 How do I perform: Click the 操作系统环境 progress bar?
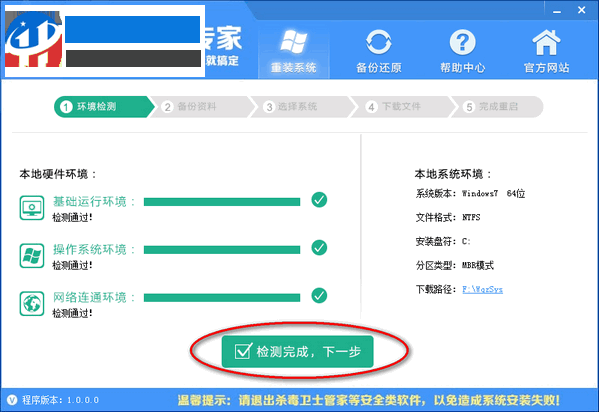tap(222, 250)
